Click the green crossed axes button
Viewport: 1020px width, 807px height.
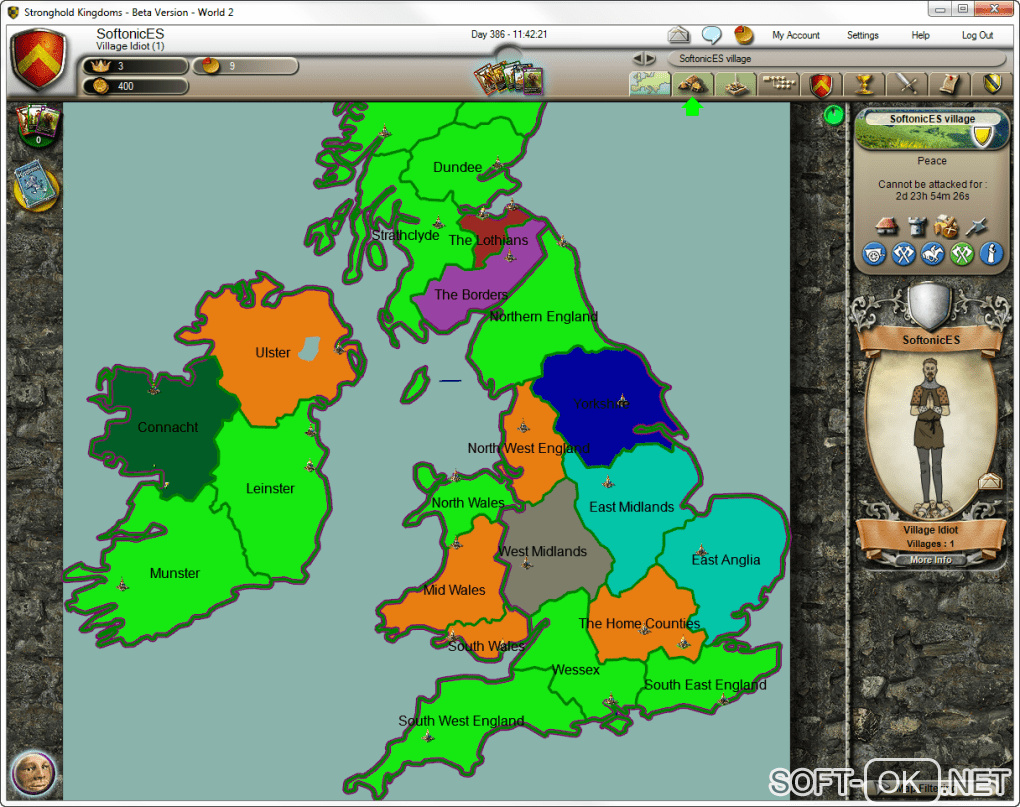coord(961,254)
